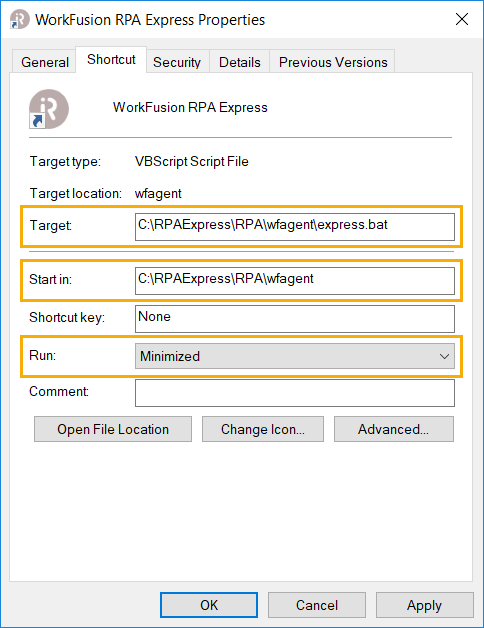Open the Advanced... settings button
This screenshot has height=628, width=484.
pyautogui.click(x=394, y=429)
